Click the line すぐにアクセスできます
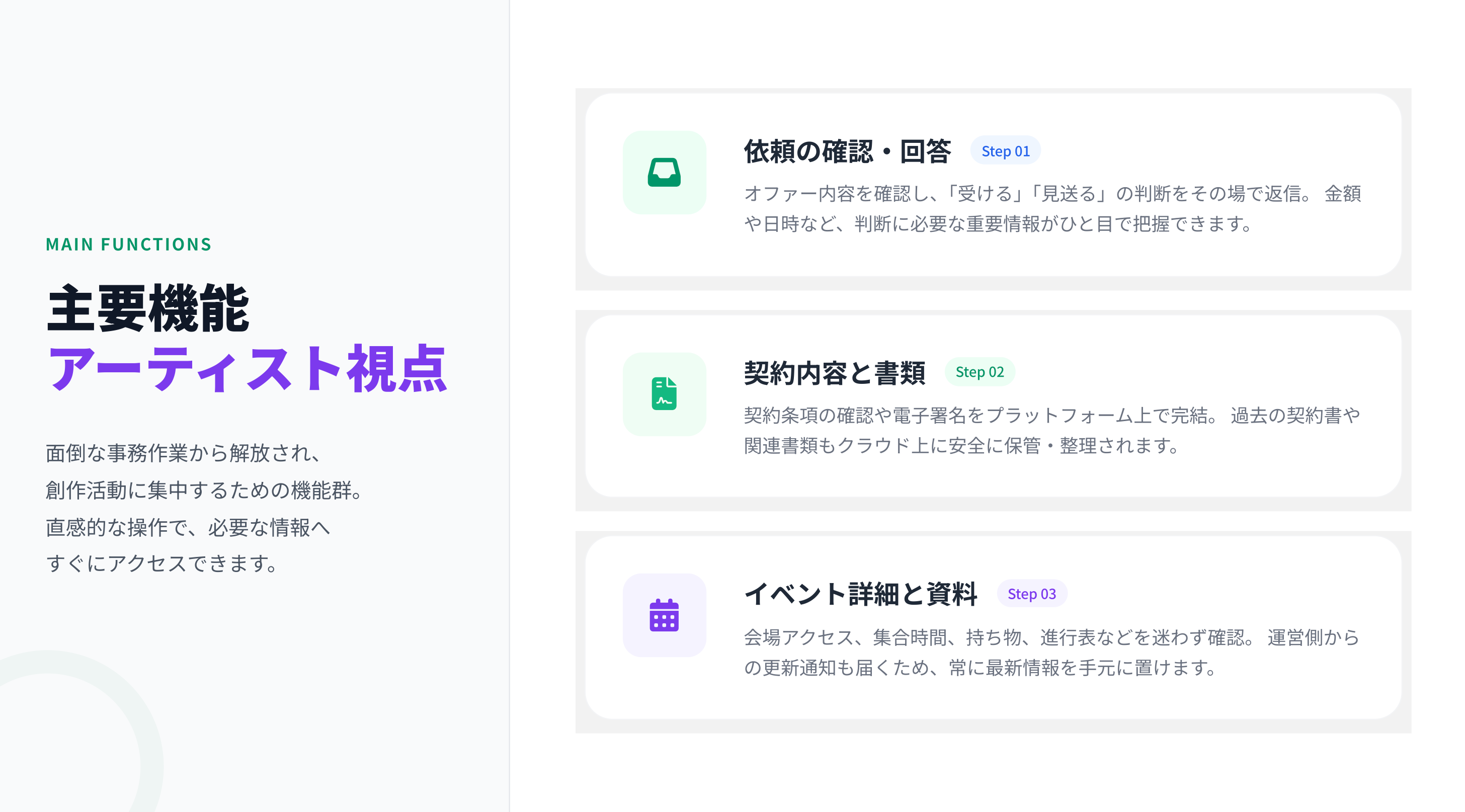Image resolution: width=1465 pixels, height=812 pixels. tap(162, 563)
